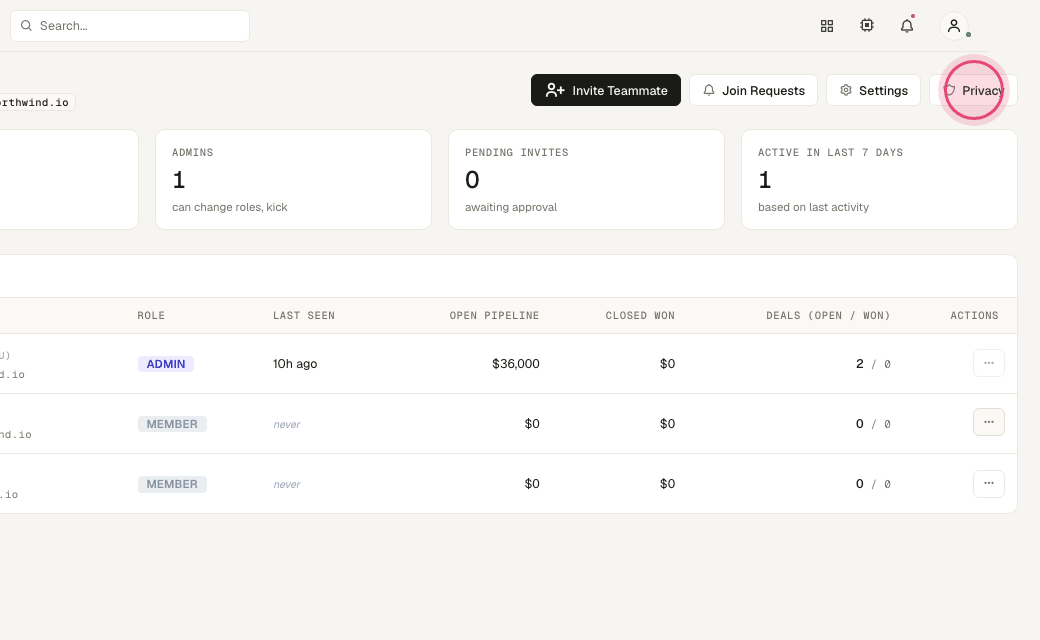Select the DEALS (OPEN / WON) header
This screenshot has width=1040, height=640.
tap(828, 316)
